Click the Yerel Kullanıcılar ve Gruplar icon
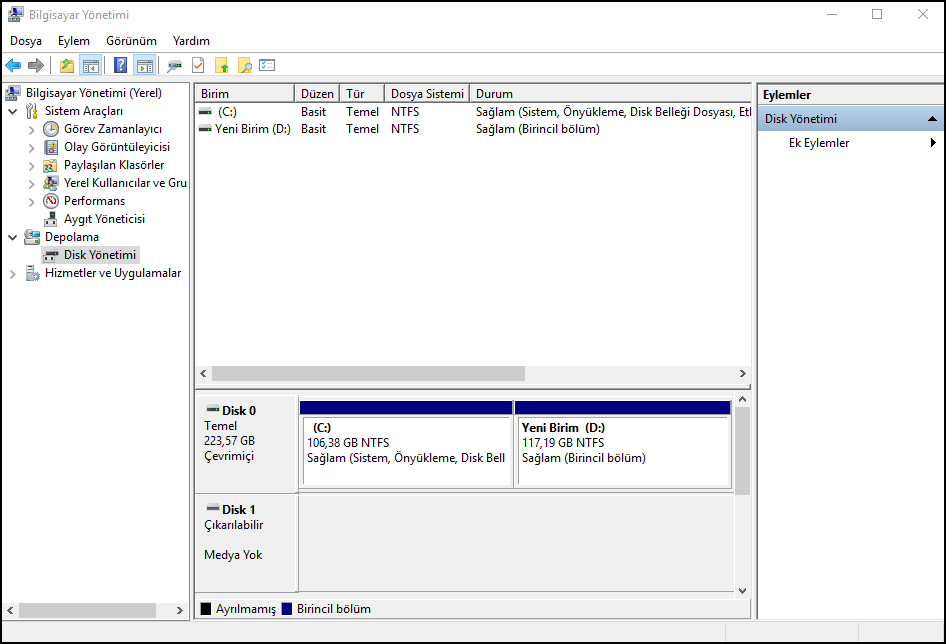Viewport: 946px width, 644px height. pyautogui.click(x=51, y=183)
